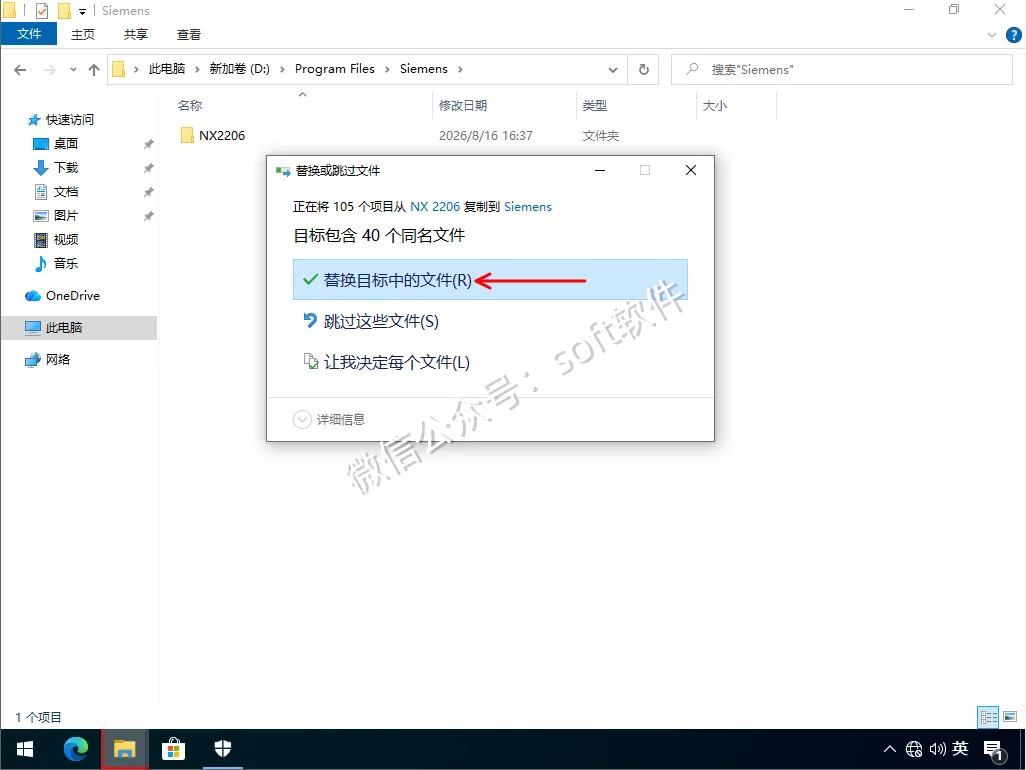Screen dimensions: 1026x770
Task: Minimize the replace or skip files dialog
Action: point(600,170)
